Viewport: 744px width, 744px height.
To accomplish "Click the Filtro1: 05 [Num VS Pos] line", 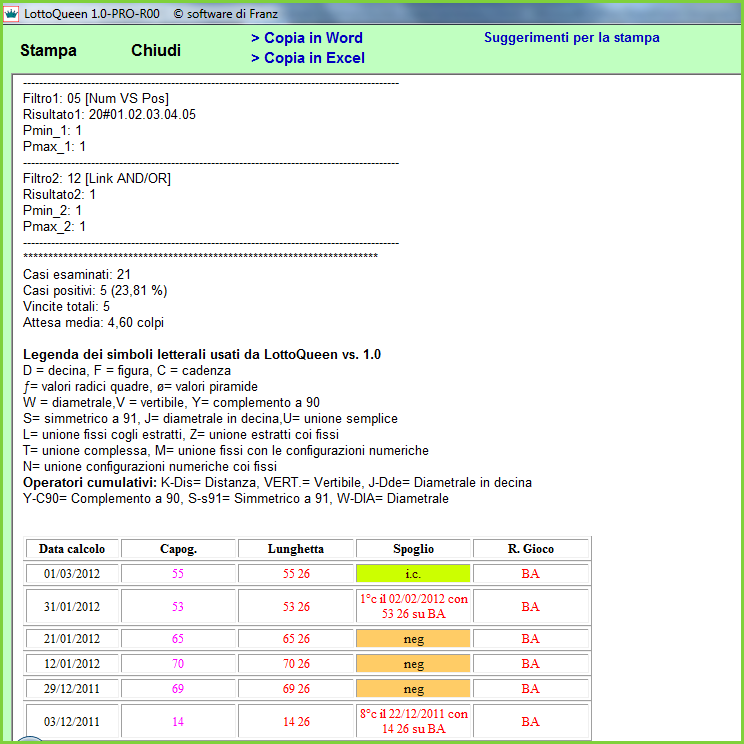I will pyautogui.click(x=96, y=98).
